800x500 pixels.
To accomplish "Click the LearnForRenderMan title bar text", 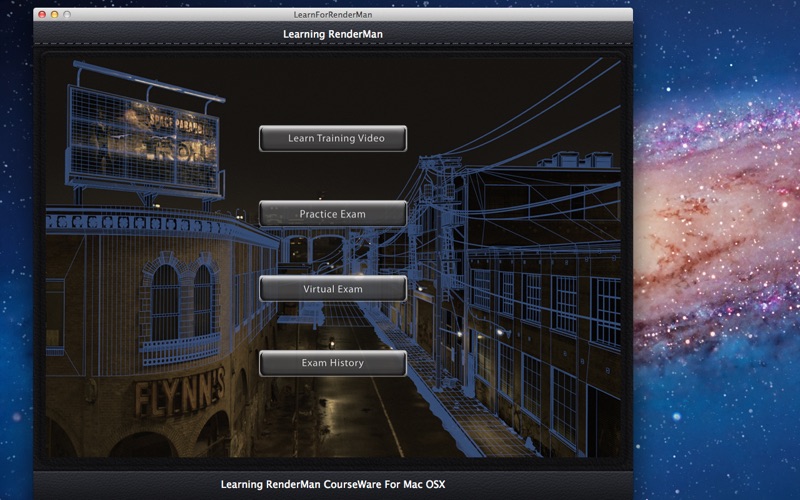I will click(x=333, y=14).
